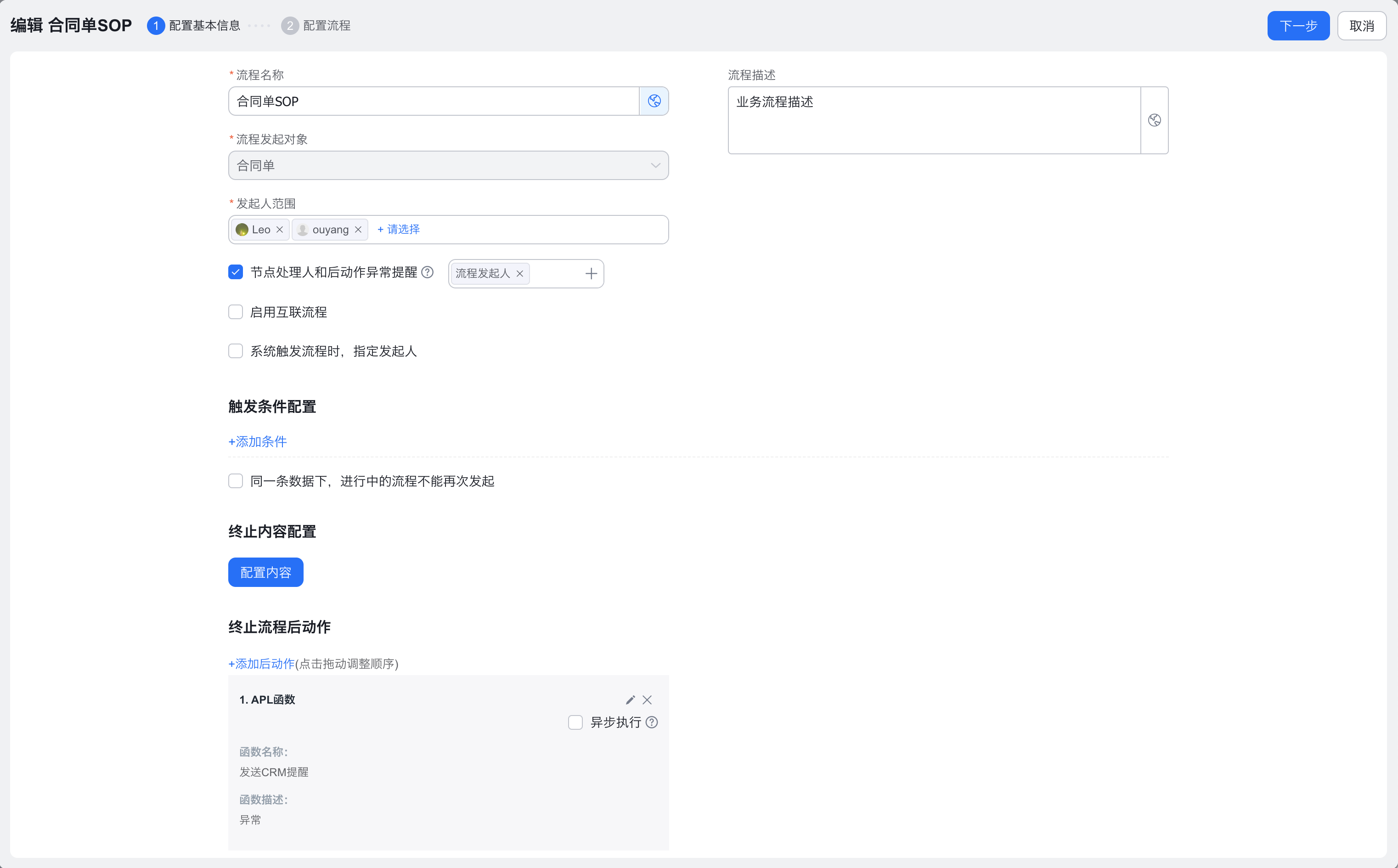Click 下一步 button
This screenshot has width=1398, height=868.
tap(1297, 26)
